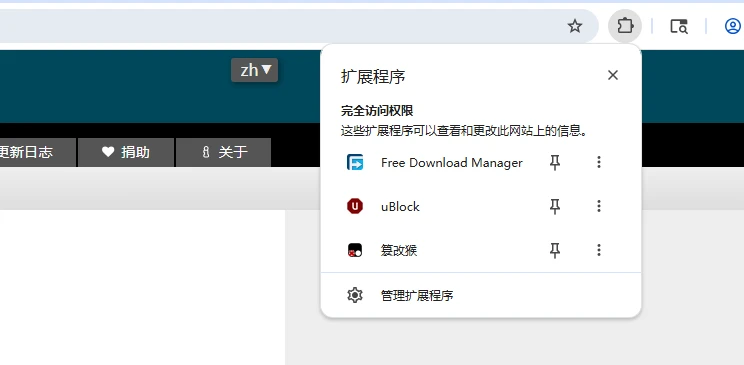Open the 捐助 tab
Image resolution: width=744 pixels, height=365 pixels.
click(x=126, y=152)
